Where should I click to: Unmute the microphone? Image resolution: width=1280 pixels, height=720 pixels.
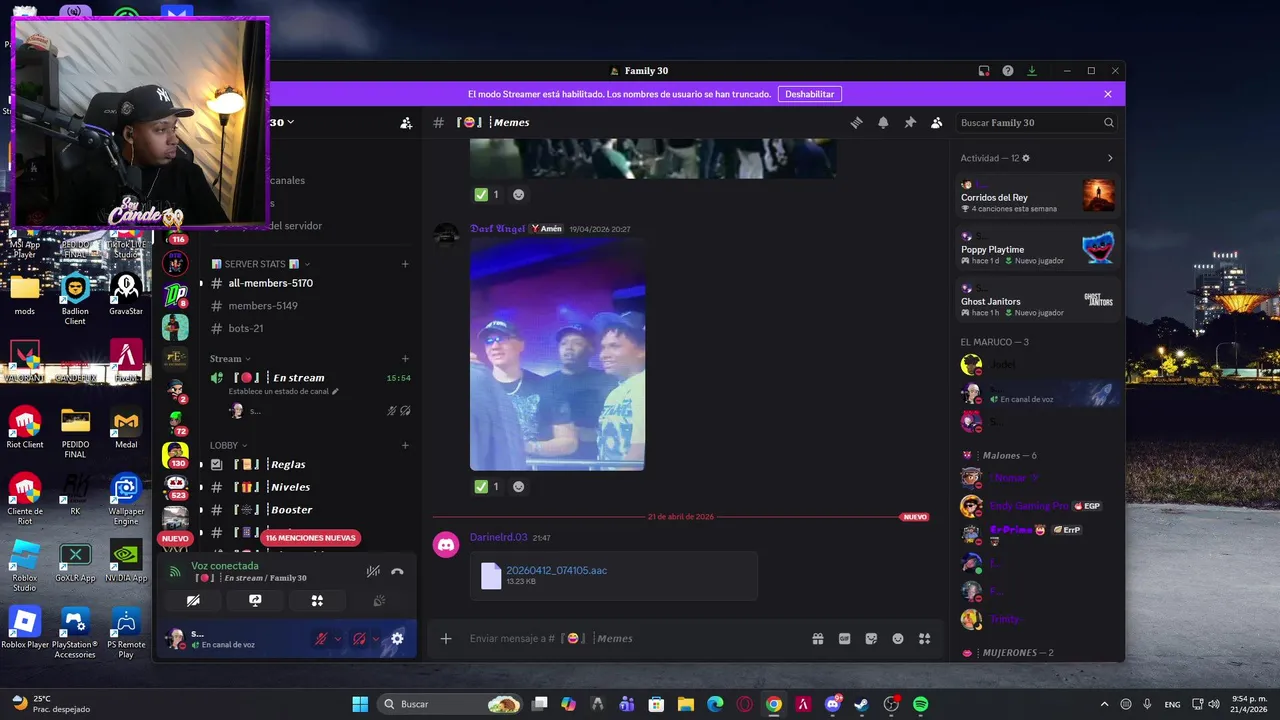pos(321,639)
